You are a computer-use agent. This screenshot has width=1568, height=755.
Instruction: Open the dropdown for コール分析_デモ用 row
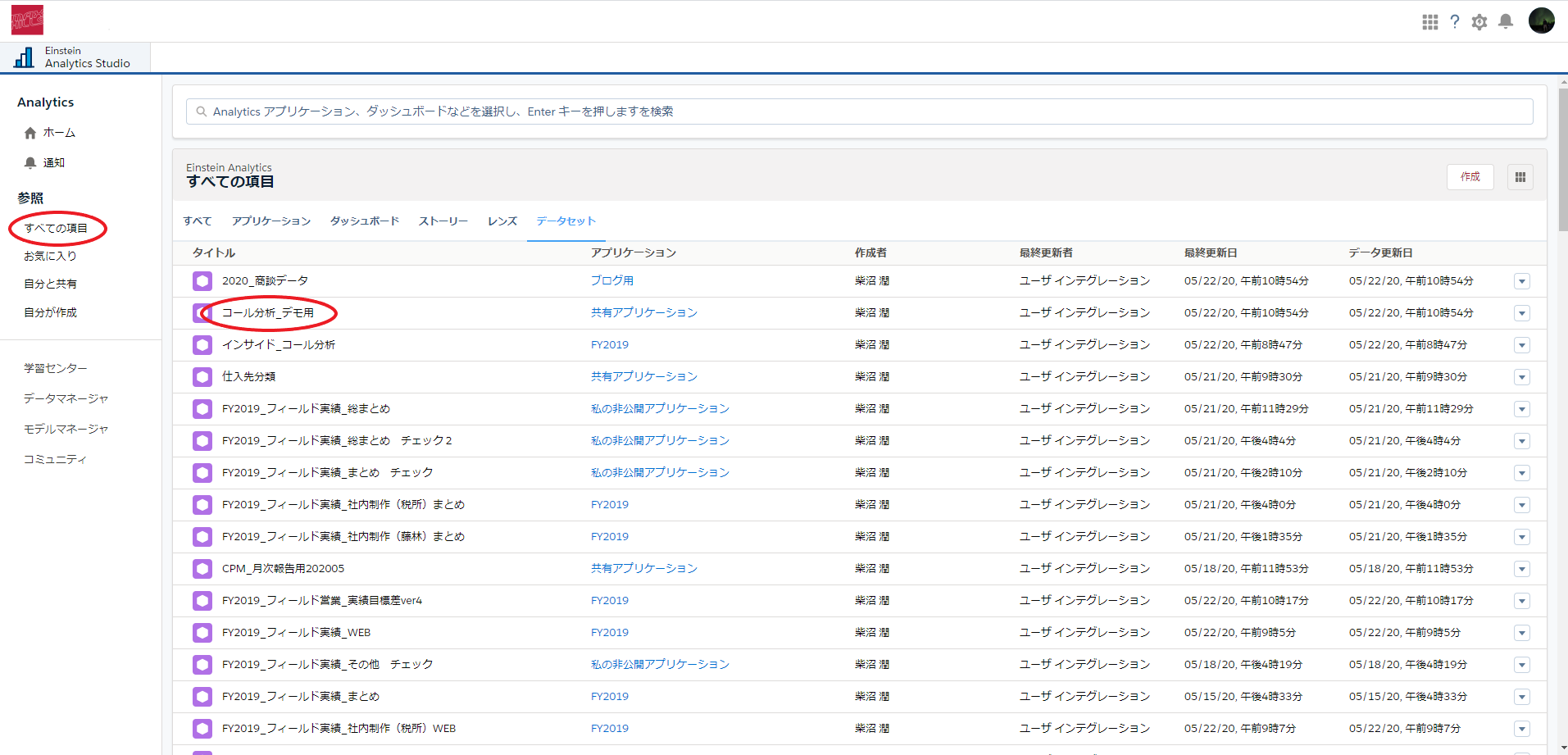click(1521, 313)
